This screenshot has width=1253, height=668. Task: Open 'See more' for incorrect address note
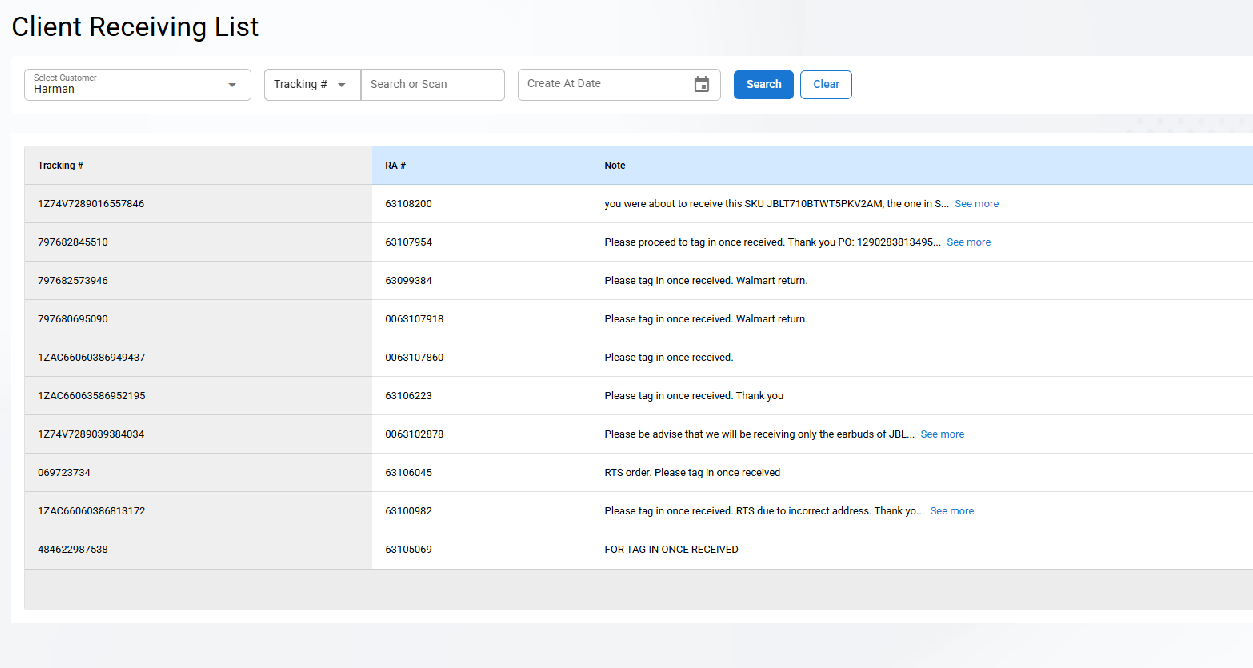coord(951,511)
